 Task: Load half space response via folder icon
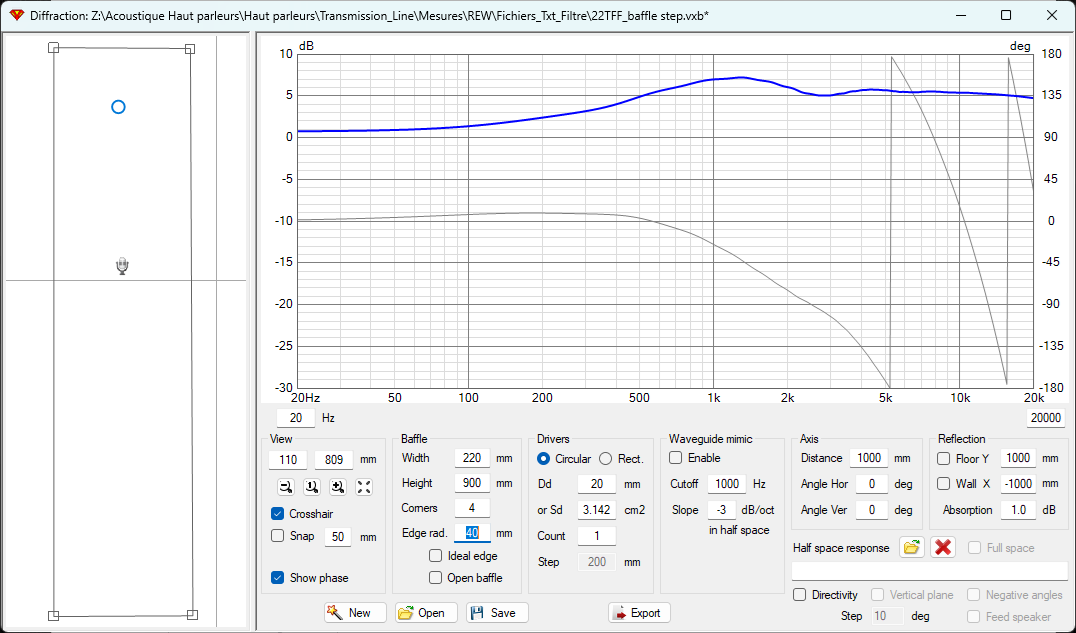(x=911, y=547)
